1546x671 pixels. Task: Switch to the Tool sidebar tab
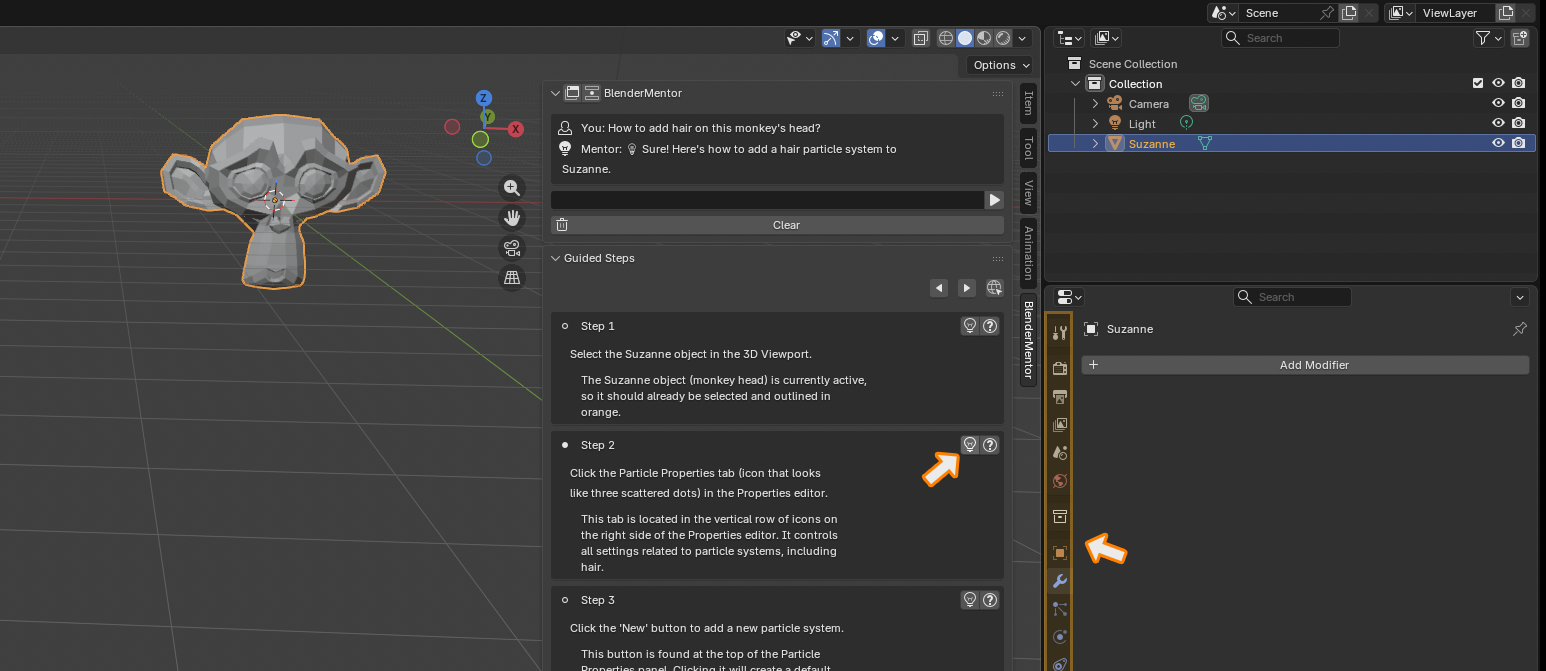pos(1028,147)
